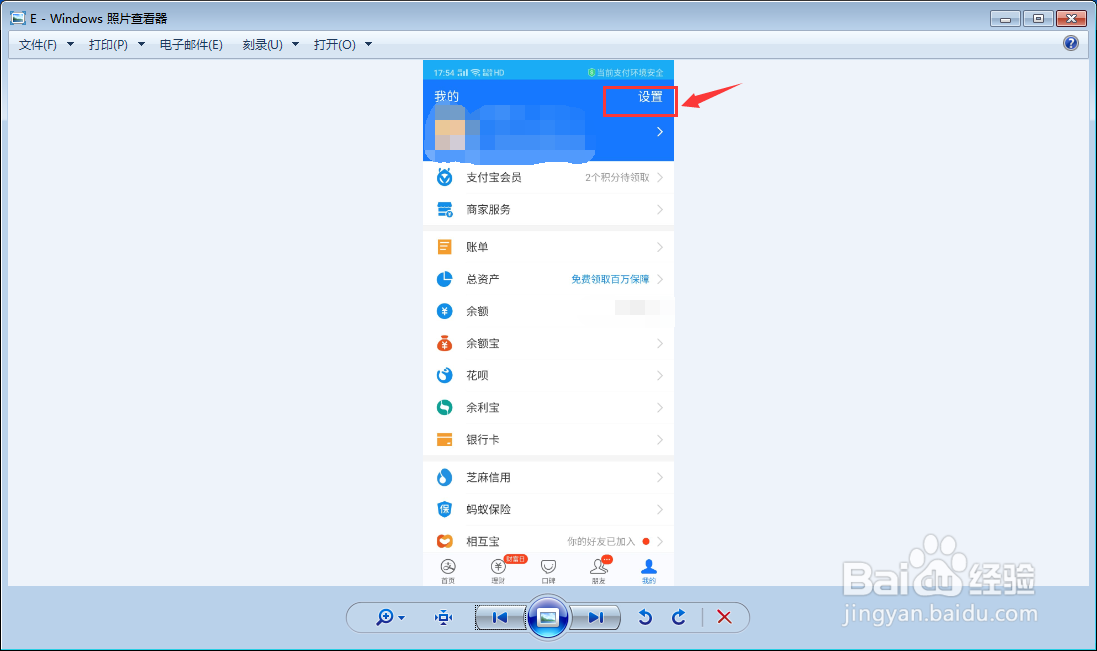Open the profile chevron arrow
This screenshot has width=1097, height=651.
659,131
